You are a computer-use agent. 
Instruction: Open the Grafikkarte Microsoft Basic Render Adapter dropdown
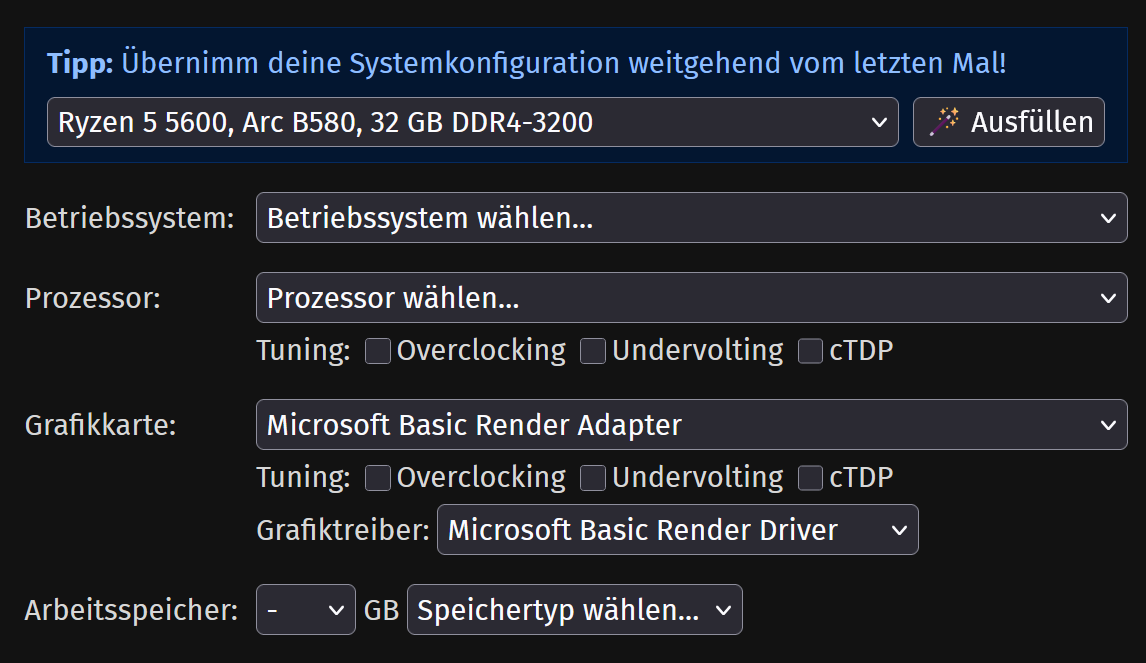(691, 425)
